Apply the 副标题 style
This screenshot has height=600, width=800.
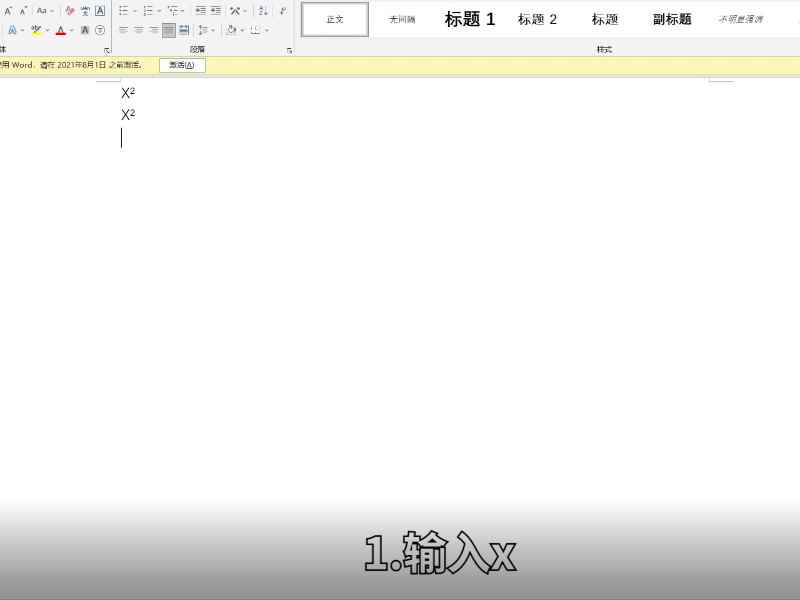671,19
